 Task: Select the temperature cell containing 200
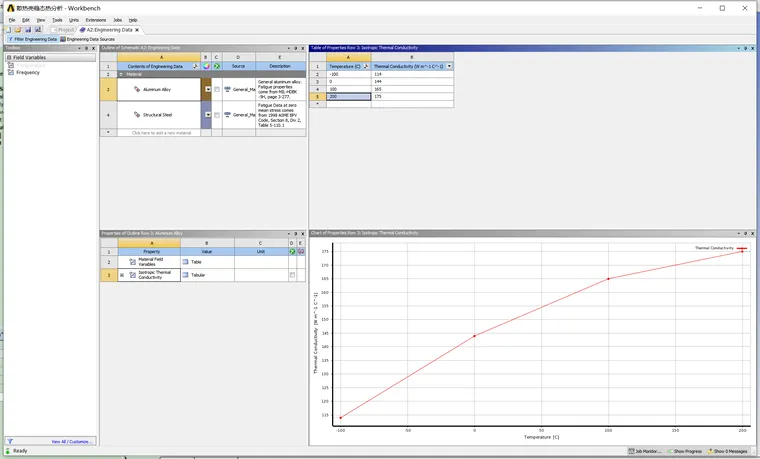348,96
